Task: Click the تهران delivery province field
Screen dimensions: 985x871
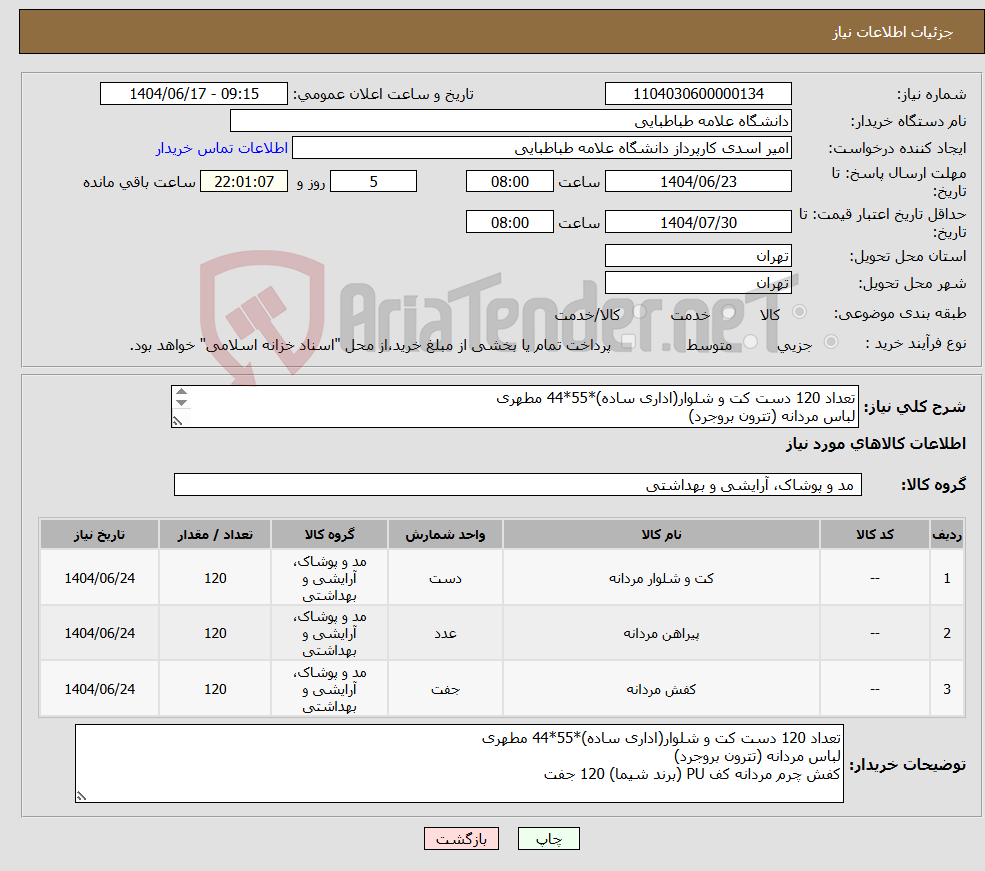Action: (698, 256)
